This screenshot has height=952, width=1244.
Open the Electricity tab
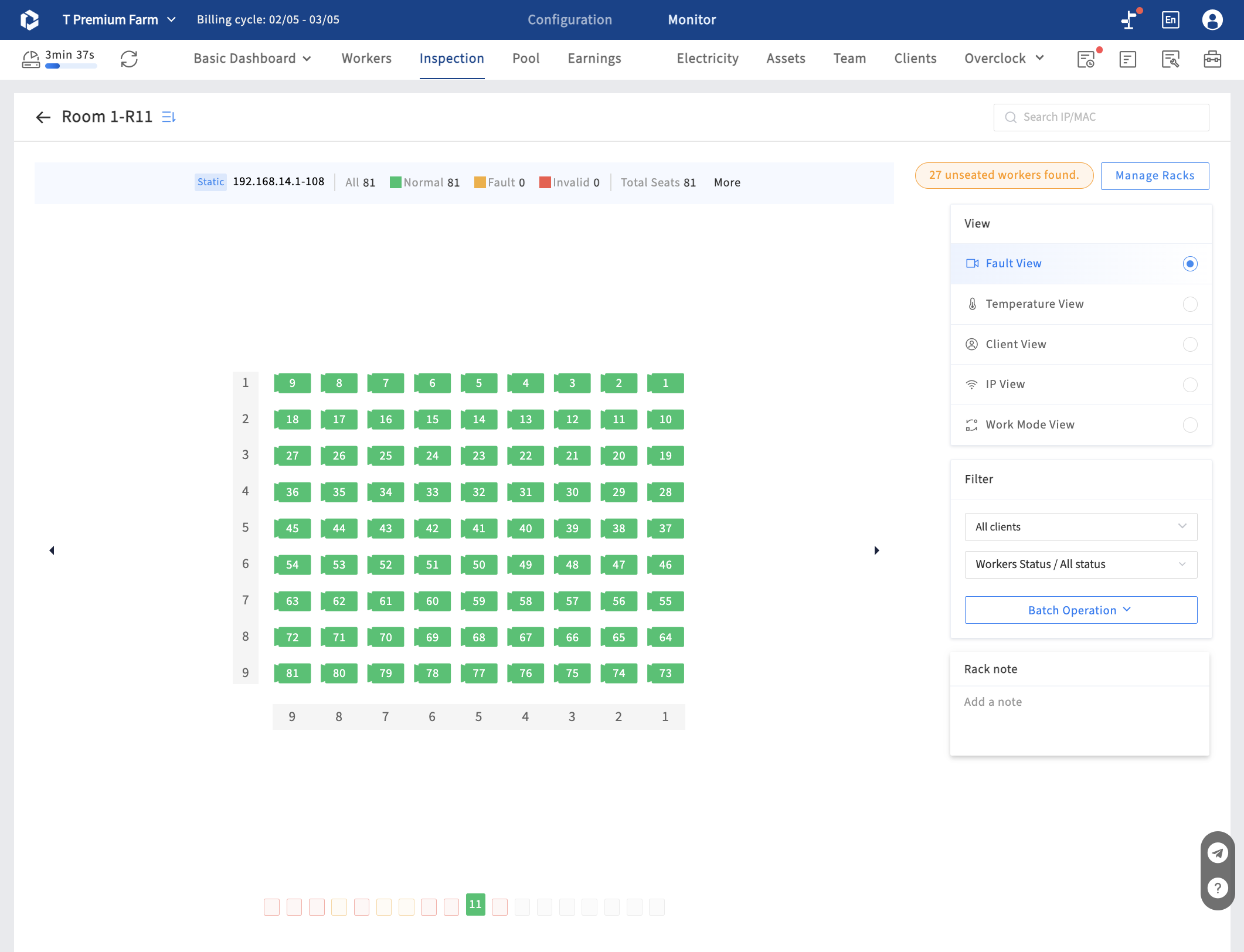click(x=708, y=59)
